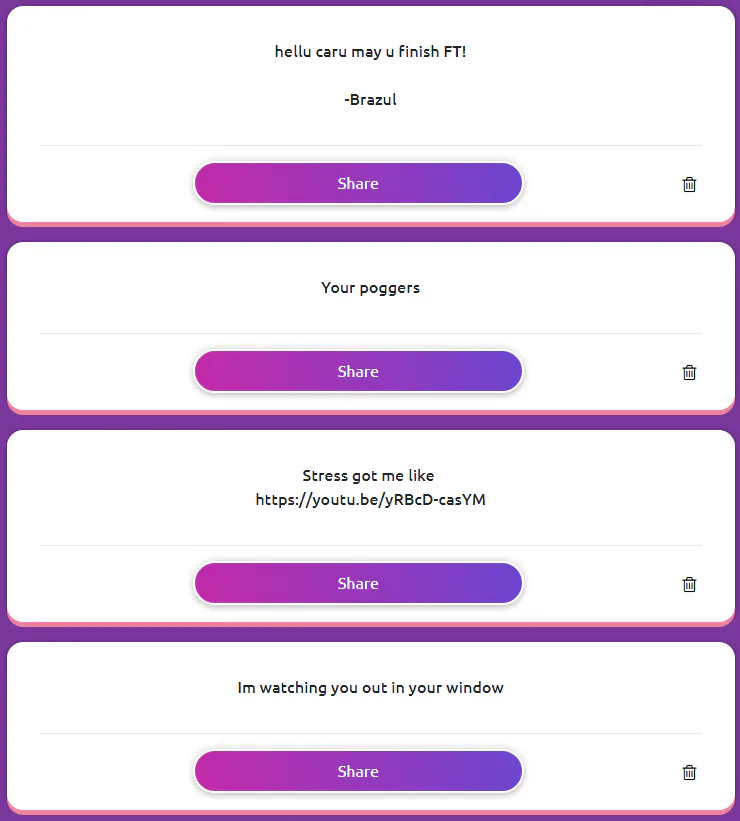Trash the "Im watching you" message

(x=689, y=772)
